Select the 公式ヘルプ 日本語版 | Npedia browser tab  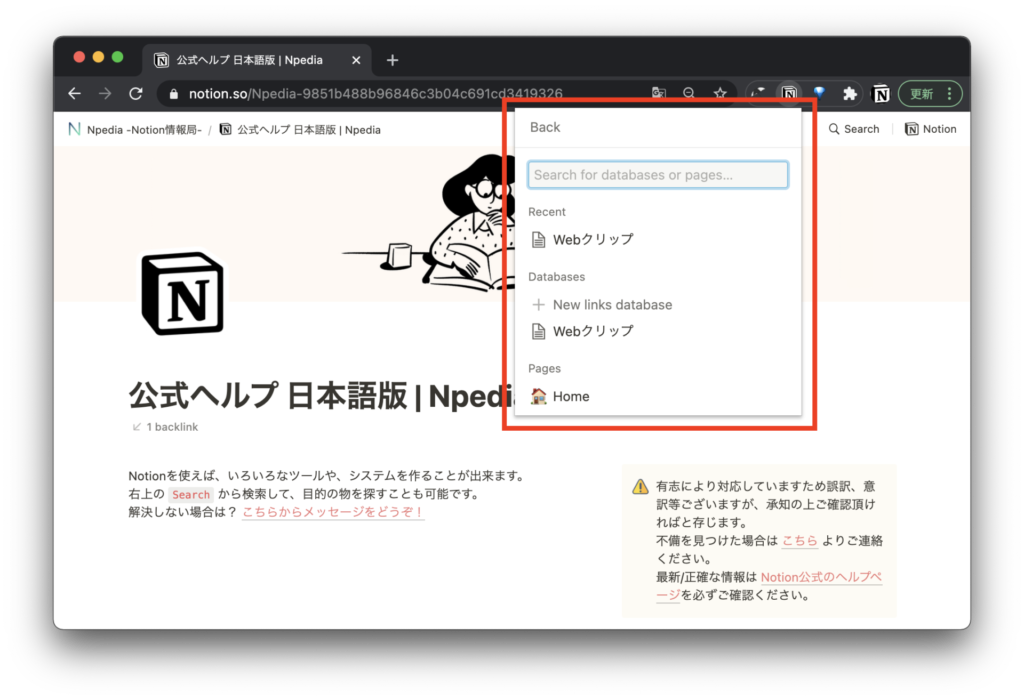tap(256, 60)
